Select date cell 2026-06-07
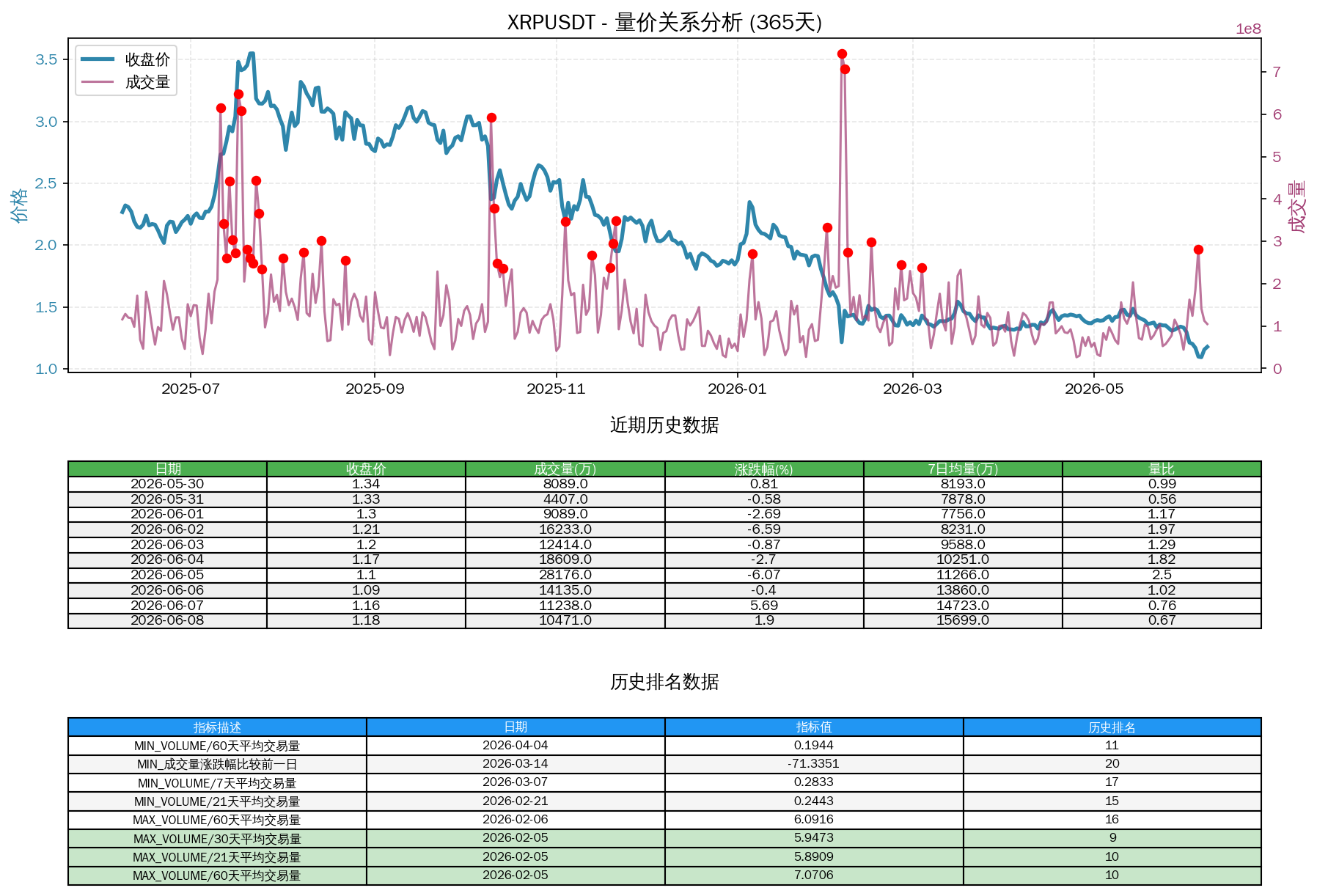Screen dimensions: 1317x896 pos(167,606)
